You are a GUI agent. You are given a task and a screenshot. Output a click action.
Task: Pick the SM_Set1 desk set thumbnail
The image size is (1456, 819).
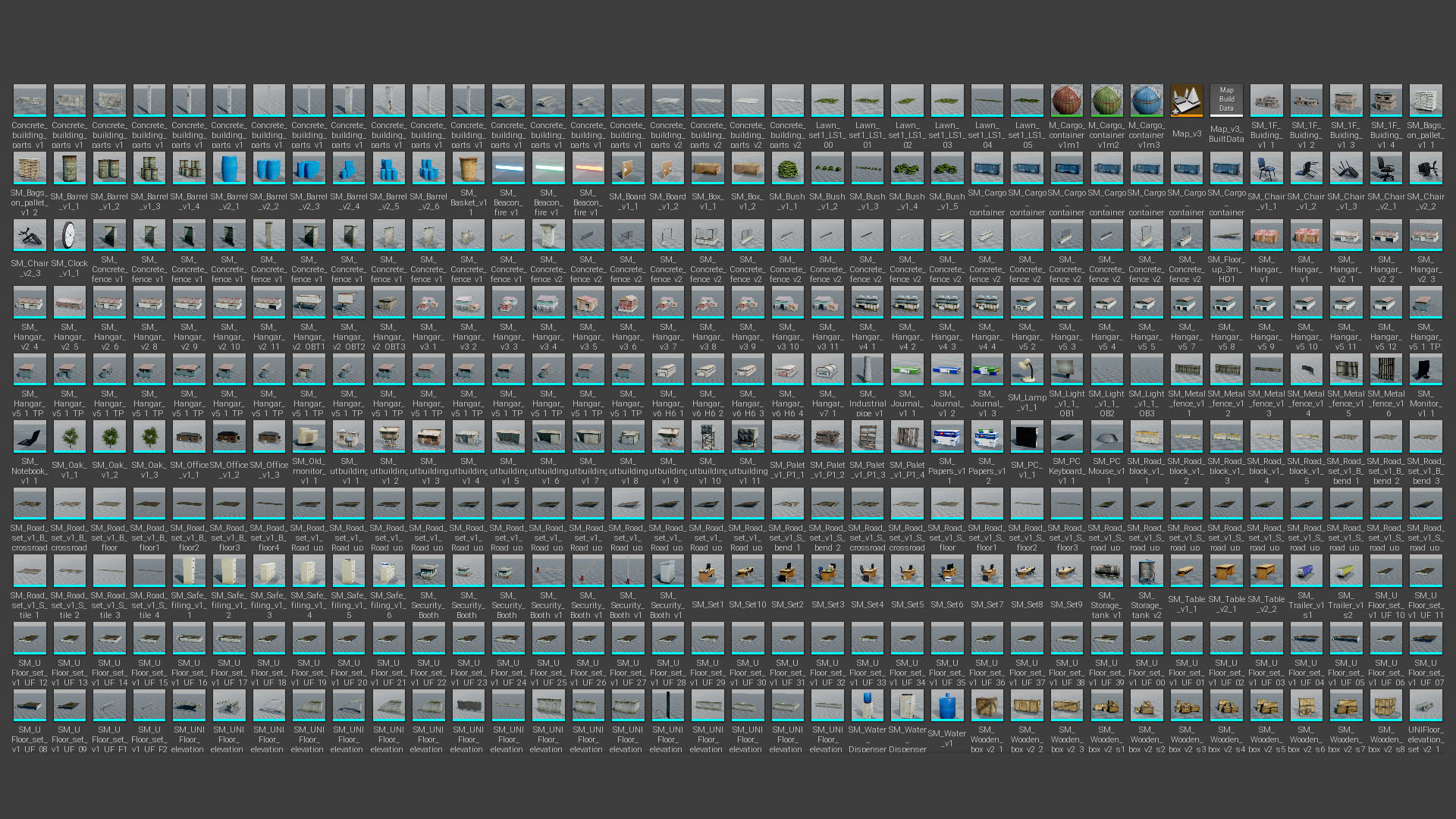pos(708,571)
